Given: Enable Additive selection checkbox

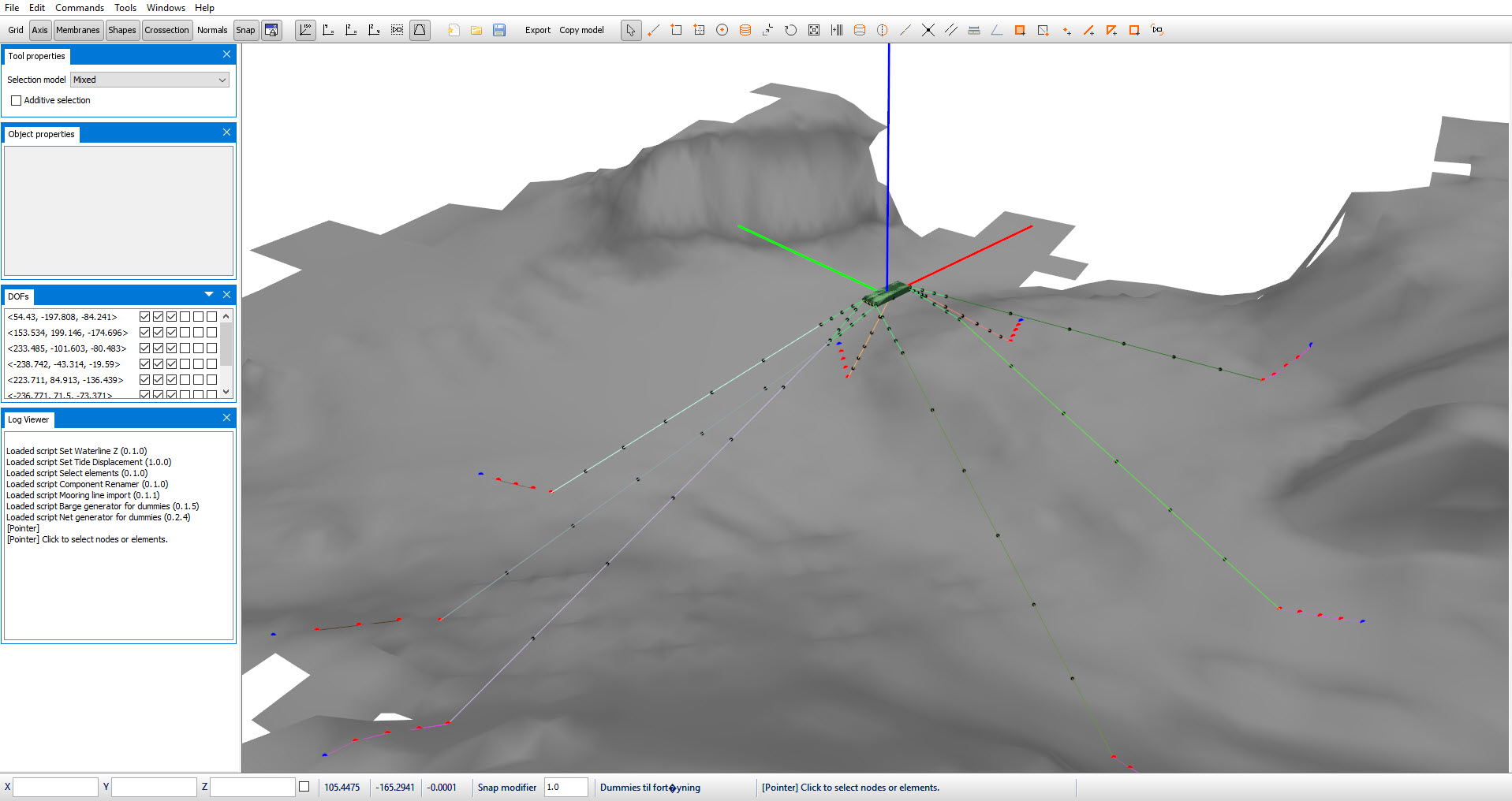Looking at the screenshot, I should click(x=16, y=100).
